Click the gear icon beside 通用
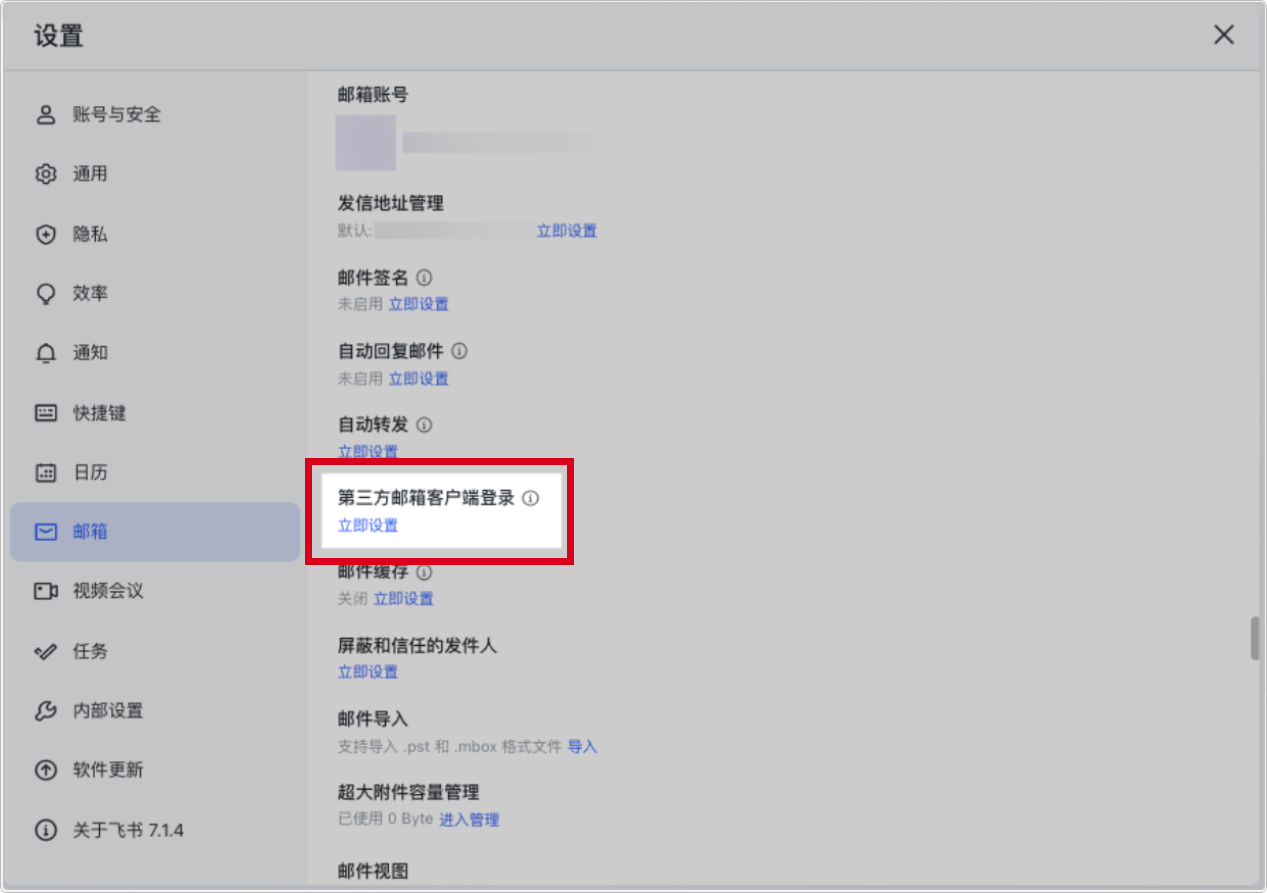This screenshot has height=893, width=1267. coord(46,173)
